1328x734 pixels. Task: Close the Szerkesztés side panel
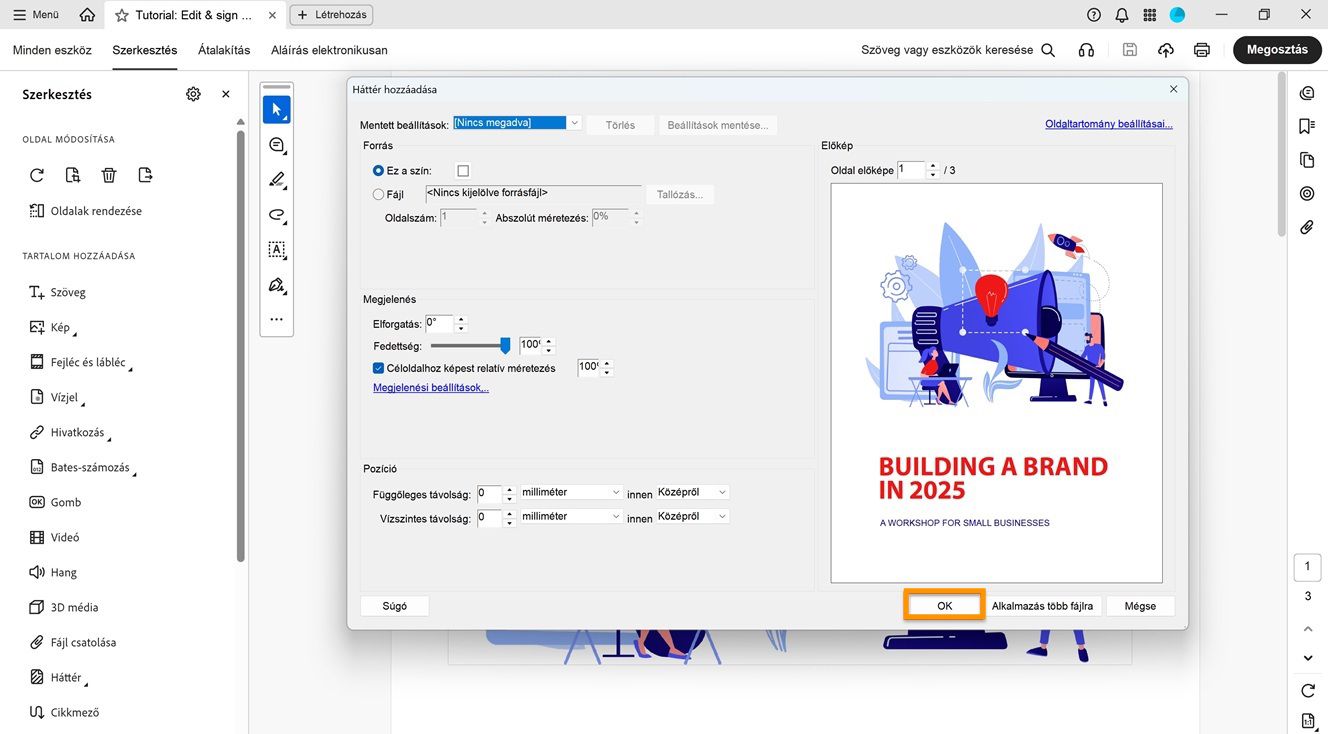[x=226, y=94]
